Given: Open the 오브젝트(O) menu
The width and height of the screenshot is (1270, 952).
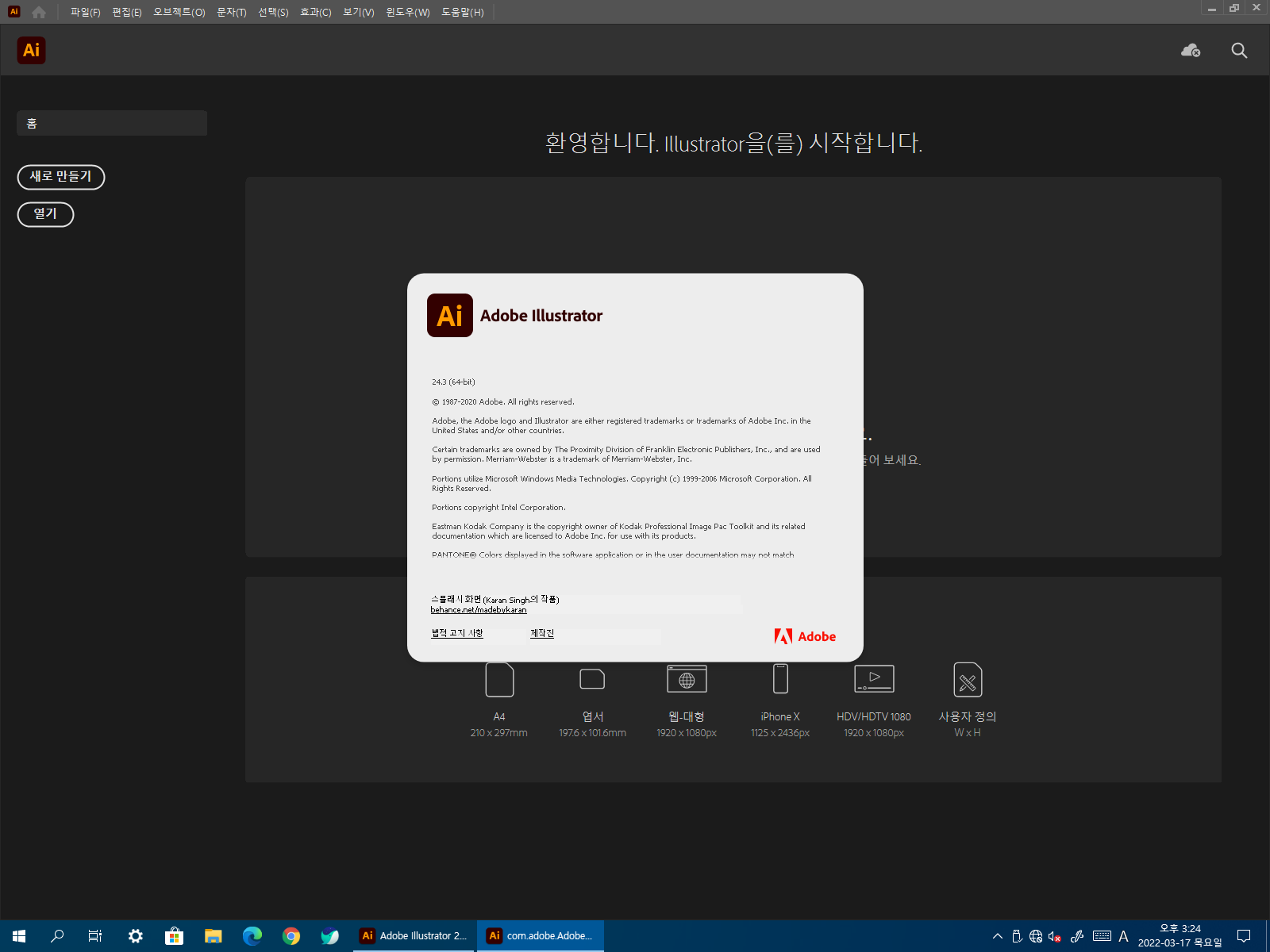Looking at the screenshot, I should pyautogui.click(x=179, y=12).
